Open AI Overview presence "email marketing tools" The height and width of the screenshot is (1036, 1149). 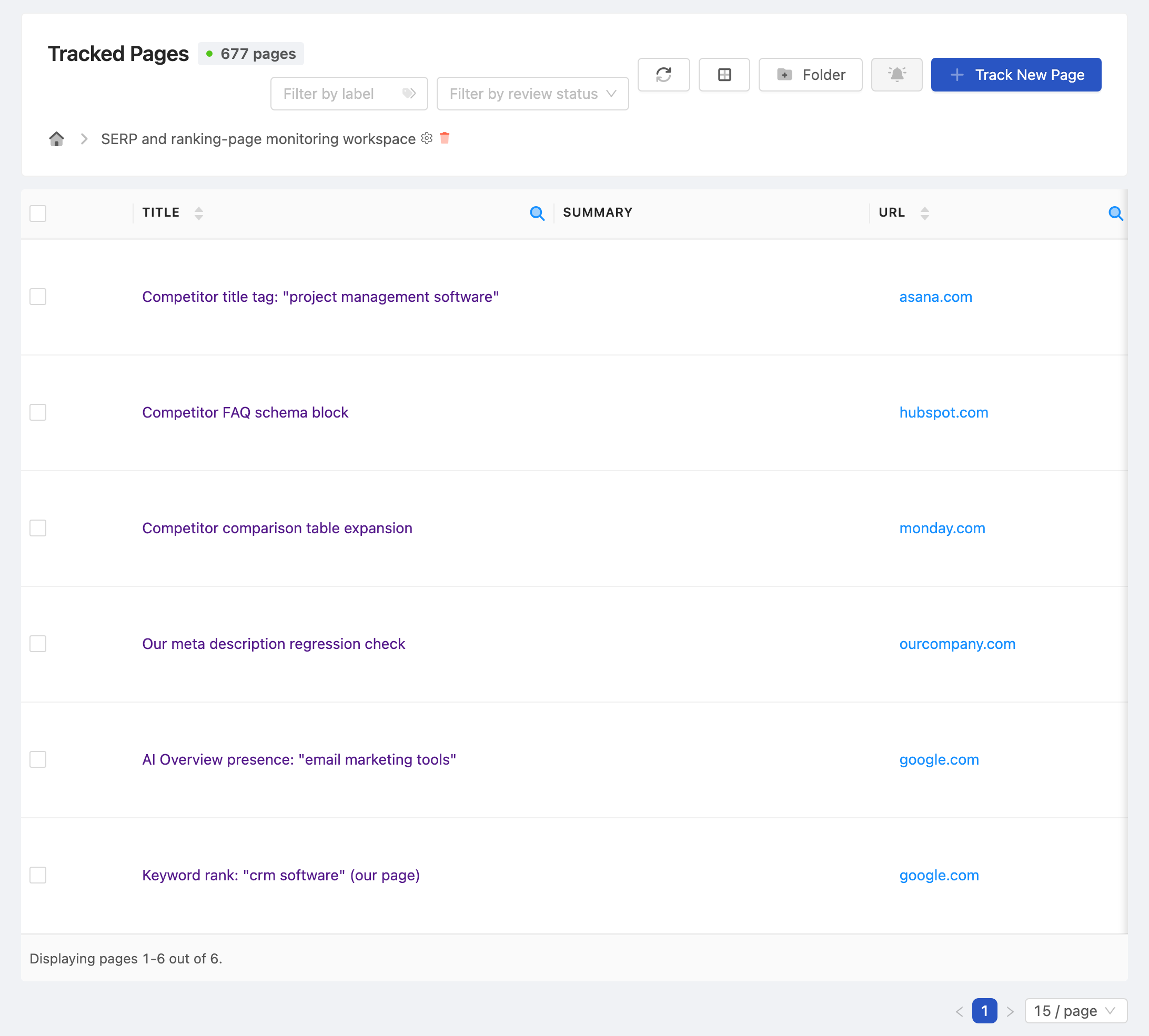[x=299, y=759]
